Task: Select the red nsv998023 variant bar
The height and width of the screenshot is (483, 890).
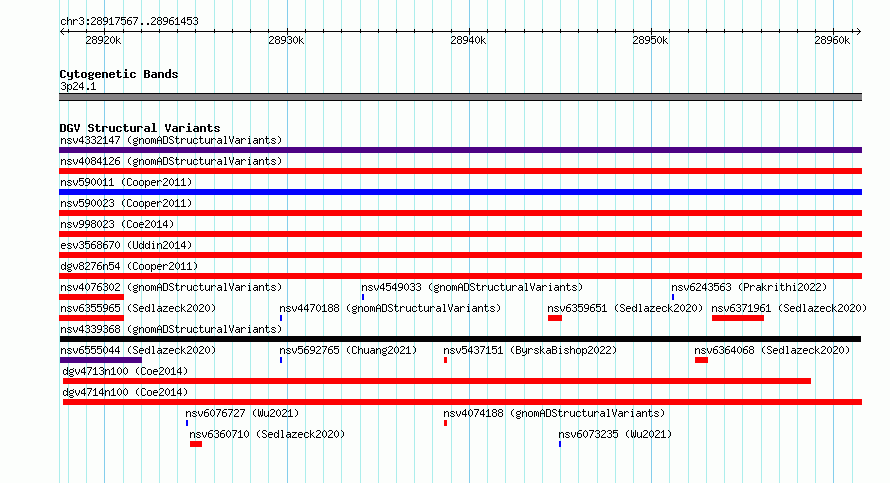Action: coord(460,234)
